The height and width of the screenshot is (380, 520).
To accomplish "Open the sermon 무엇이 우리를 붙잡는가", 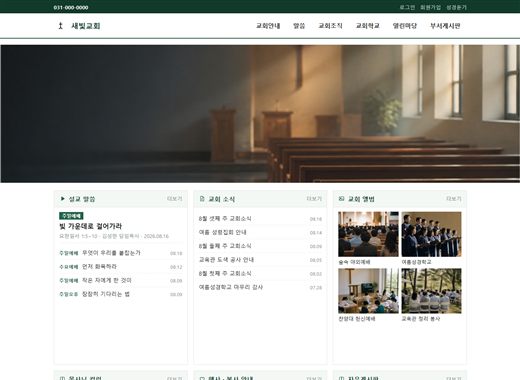I will [111, 253].
